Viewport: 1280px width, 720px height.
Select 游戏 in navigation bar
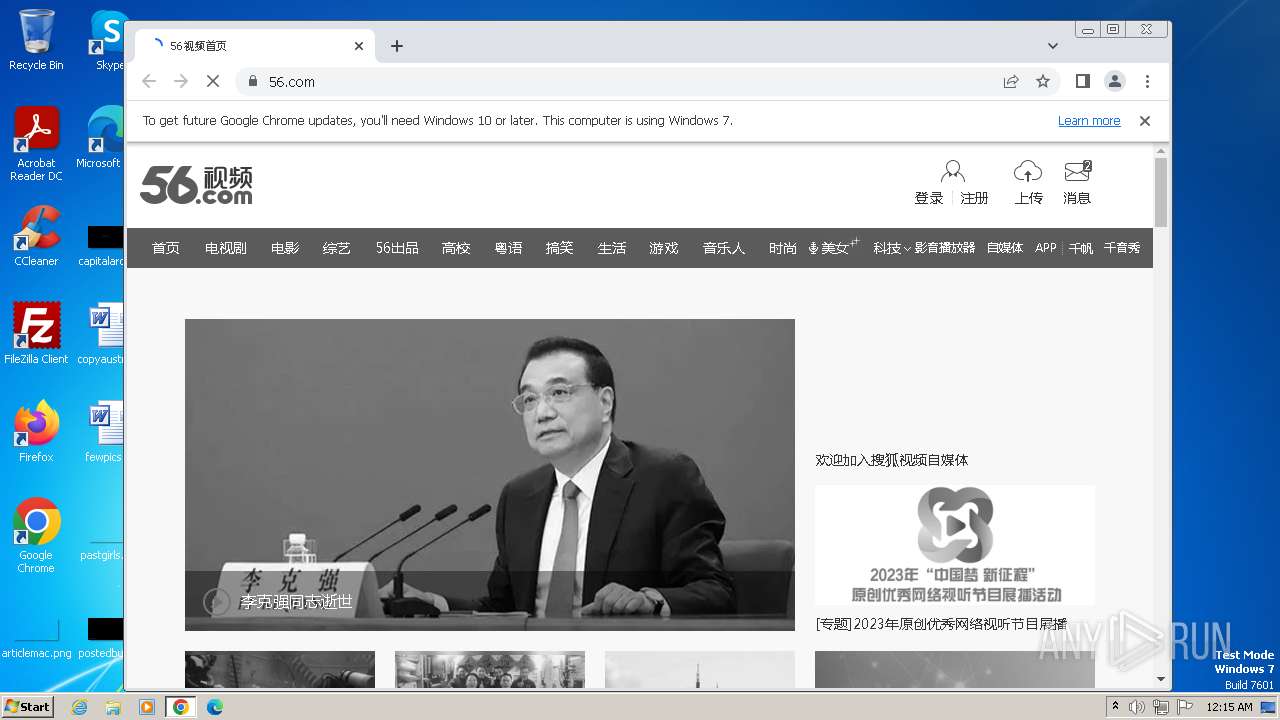coord(664,248)
